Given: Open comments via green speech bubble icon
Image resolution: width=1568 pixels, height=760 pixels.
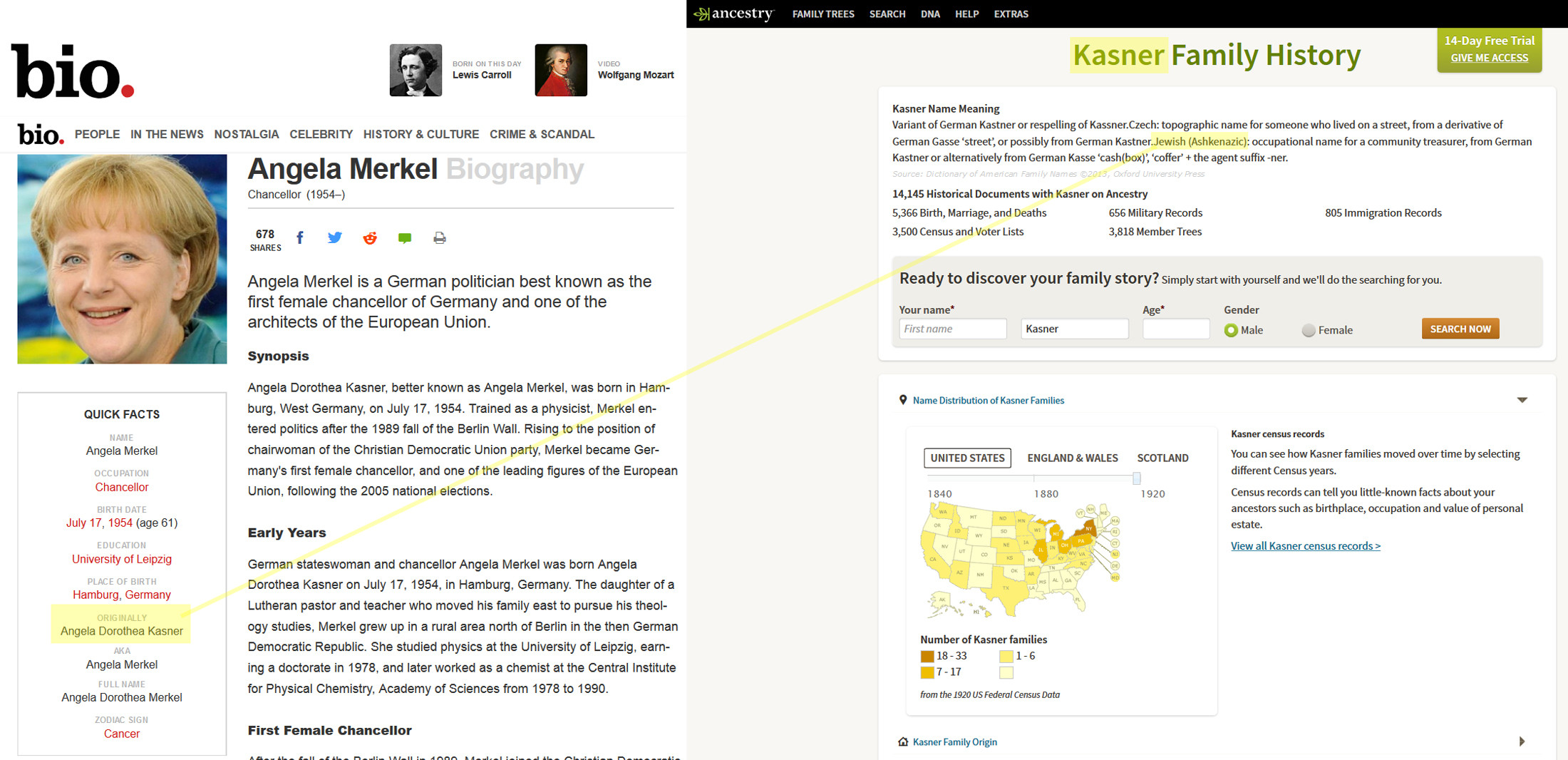Looking at the screenshot, I should [405, 238].
